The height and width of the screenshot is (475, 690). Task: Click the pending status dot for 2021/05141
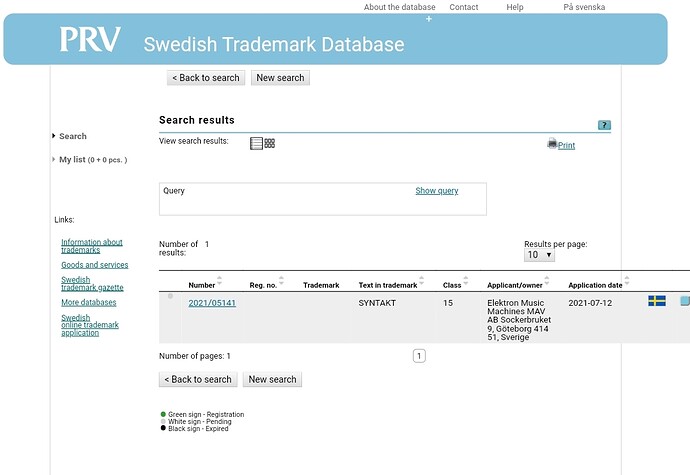[170, 296]
